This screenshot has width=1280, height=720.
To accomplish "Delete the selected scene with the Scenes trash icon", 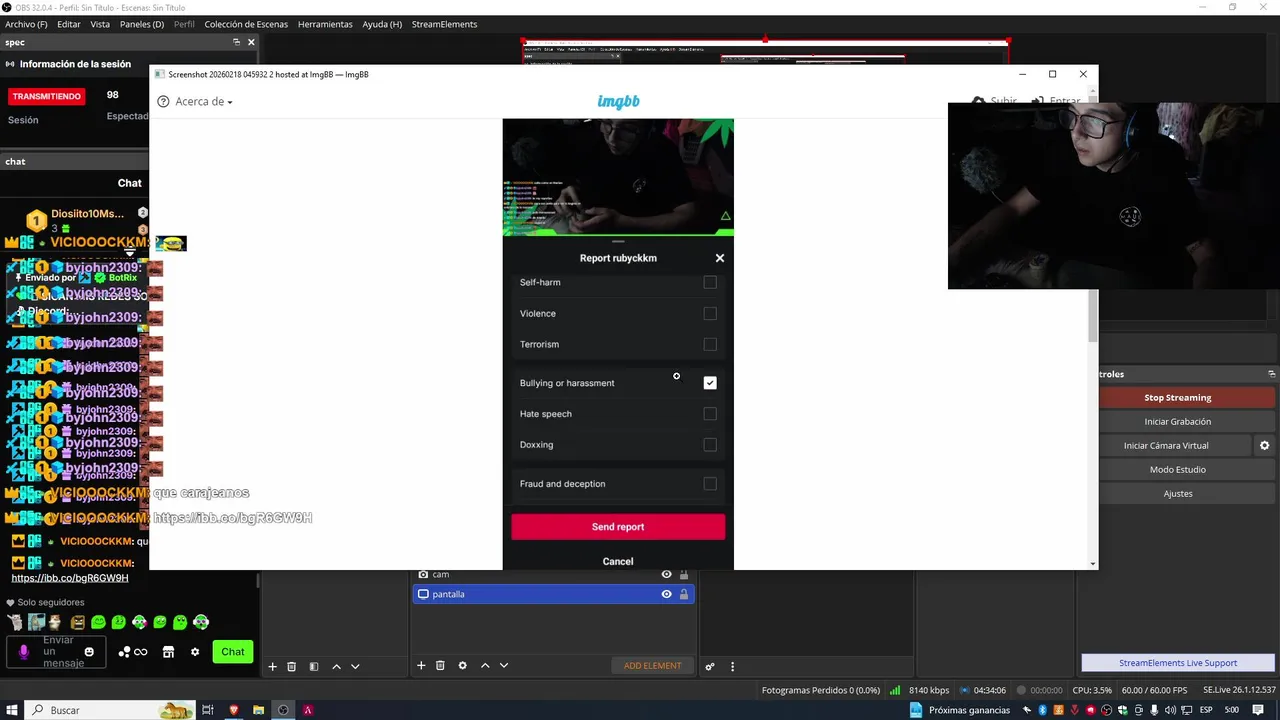I will click(292, 666).
